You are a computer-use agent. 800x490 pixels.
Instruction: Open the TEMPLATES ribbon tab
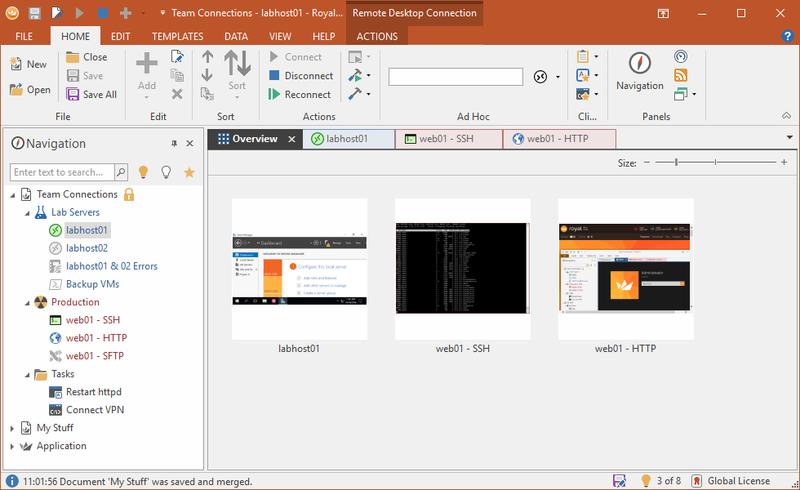tap(178, 37)
